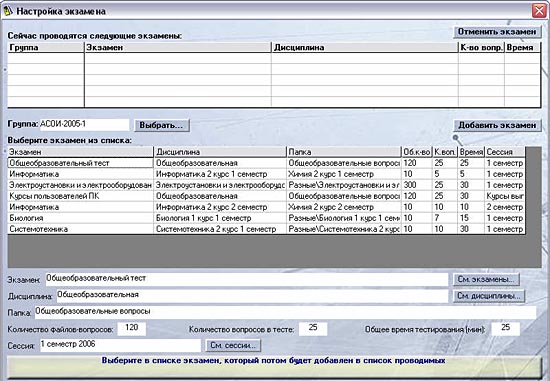550x381 pixels.
Task: Click the status hint Выберите в списке экзамен
Action: [274, 361]
